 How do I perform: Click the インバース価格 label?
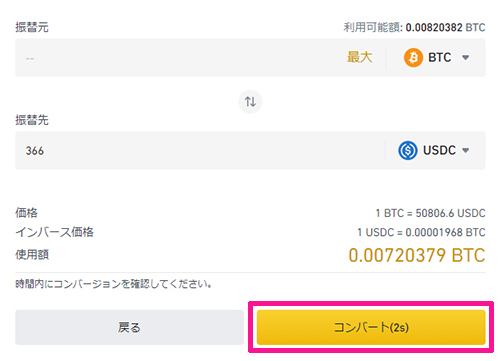coord(55,232)
